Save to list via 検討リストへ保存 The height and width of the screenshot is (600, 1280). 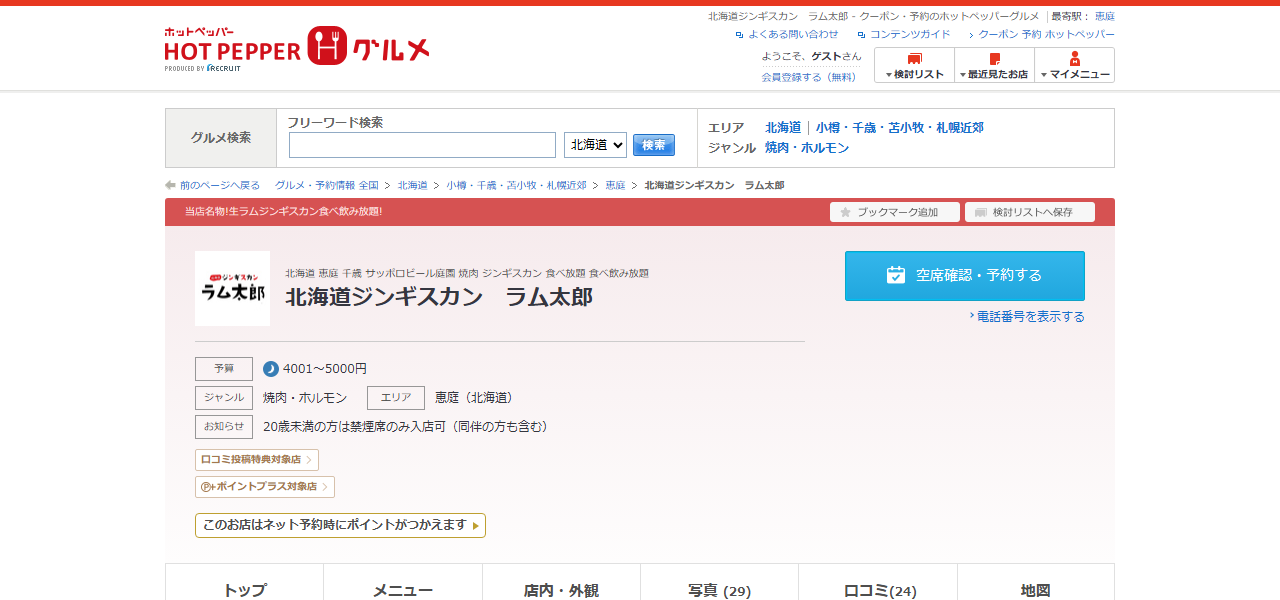[1030, 212]
